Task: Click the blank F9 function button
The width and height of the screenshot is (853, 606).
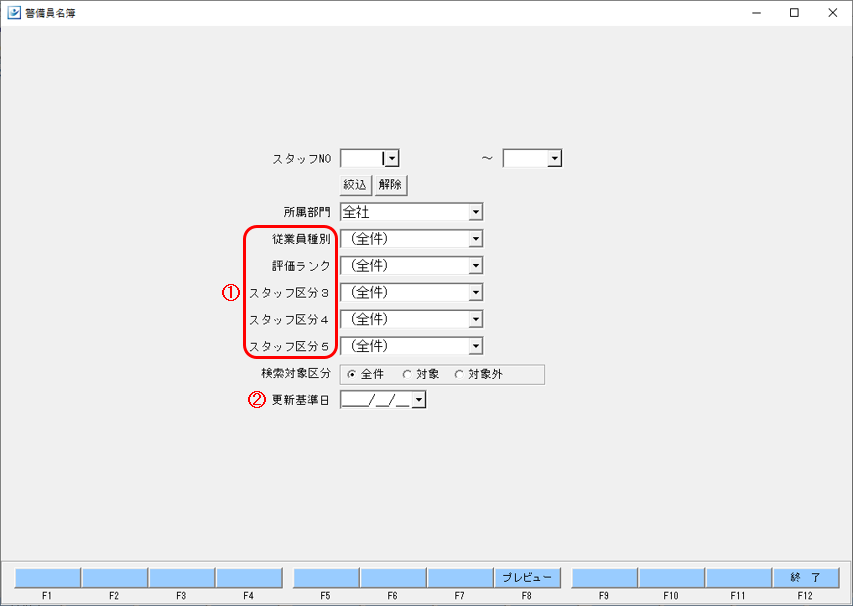Action: 604,577
